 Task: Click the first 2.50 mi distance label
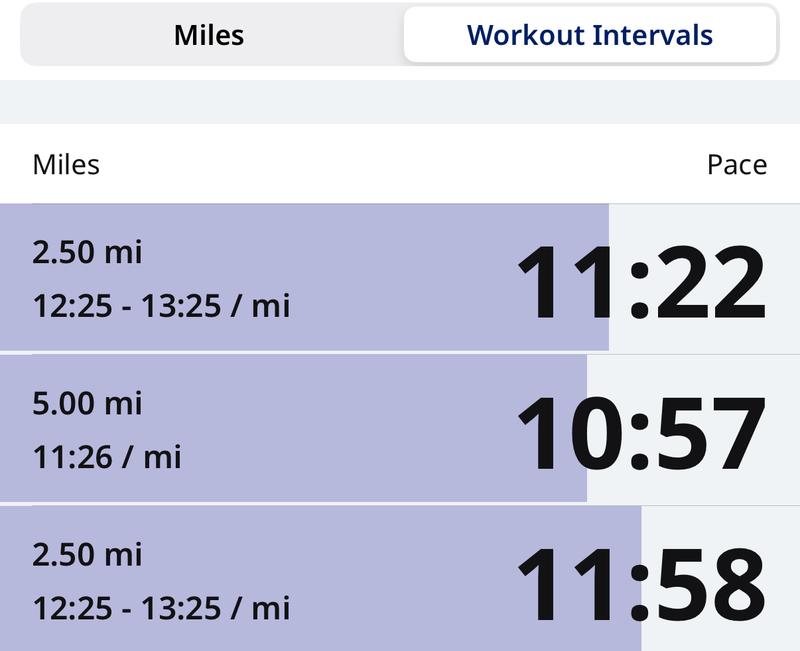(x=87, y=252)
